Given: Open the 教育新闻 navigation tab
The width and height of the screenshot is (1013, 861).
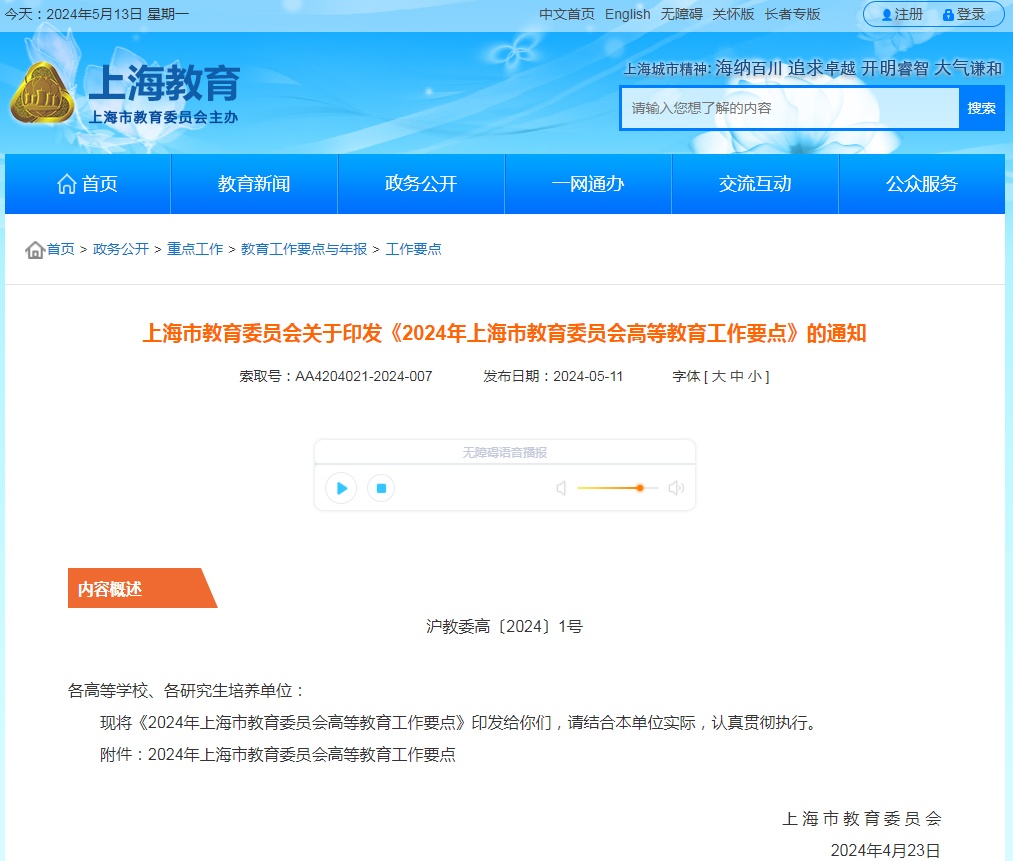Looking at the screenshot, I should coord(254,184).
